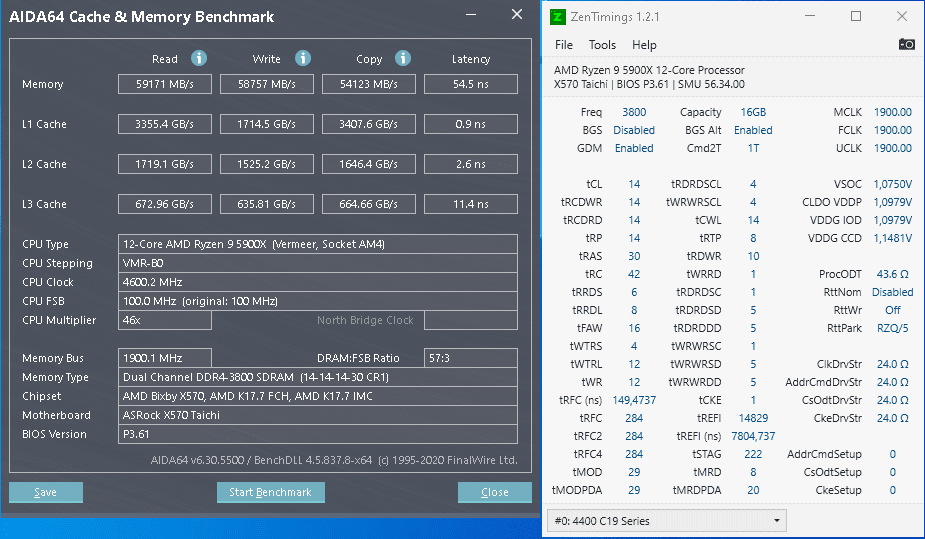Click the Copy info icon in AIDA64
Image resolution: width=925 pixels, height=539 pixels.
403,58
